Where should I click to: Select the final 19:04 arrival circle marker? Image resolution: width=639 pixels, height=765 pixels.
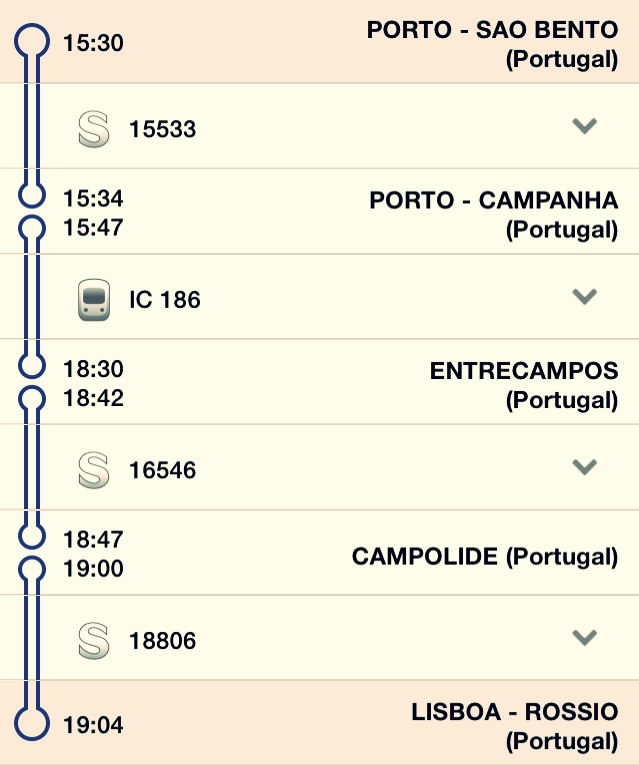pos(33,724)
